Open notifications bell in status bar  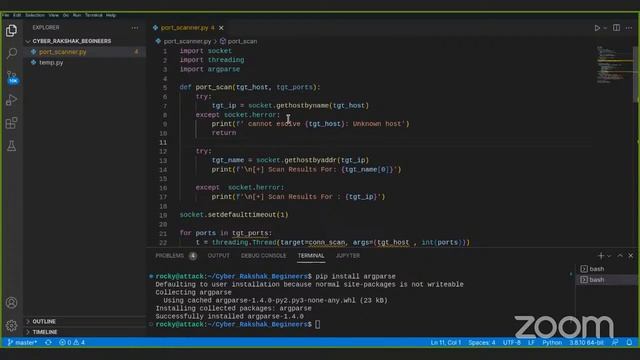[x=629, y=342]
